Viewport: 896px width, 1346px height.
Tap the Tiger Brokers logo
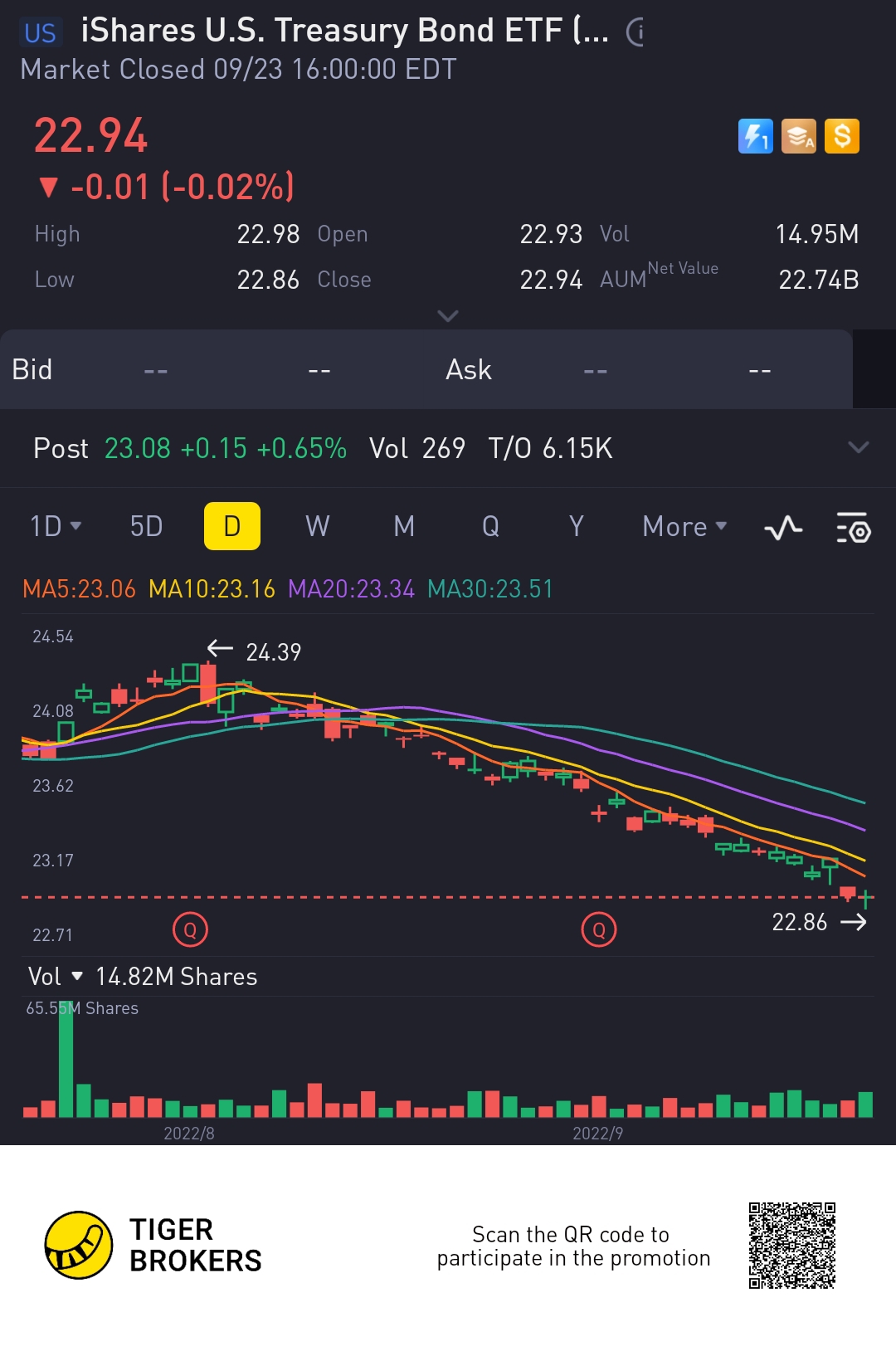(153, 1245)
